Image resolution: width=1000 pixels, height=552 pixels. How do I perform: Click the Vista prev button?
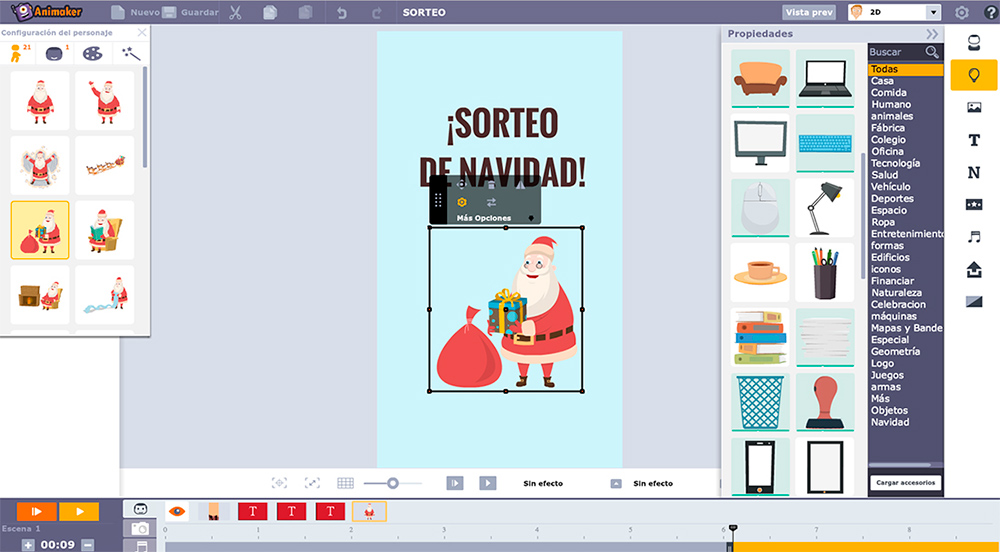pos(809,12)
